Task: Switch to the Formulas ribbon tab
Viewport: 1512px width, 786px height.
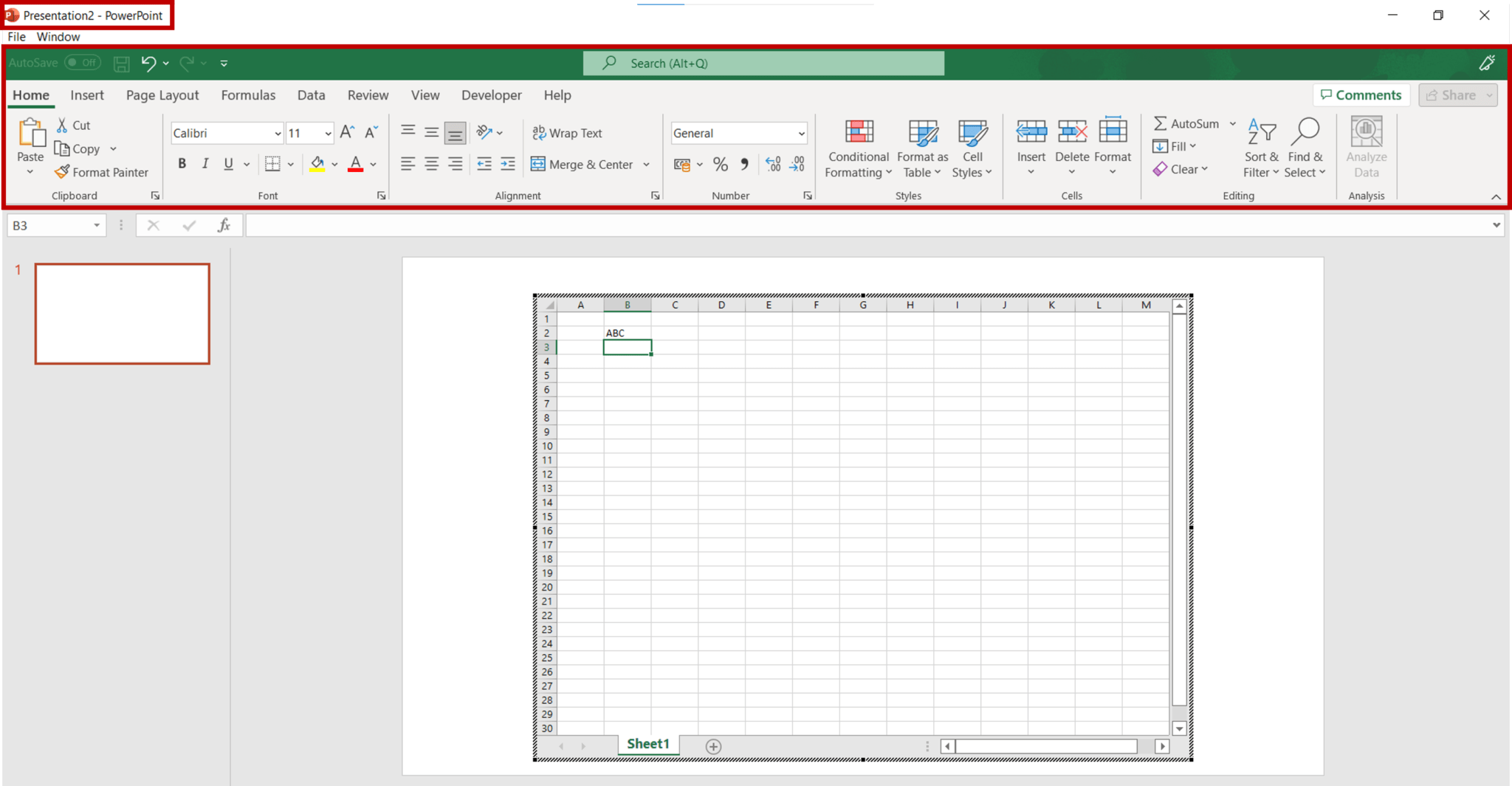Action: coord(248,95)
